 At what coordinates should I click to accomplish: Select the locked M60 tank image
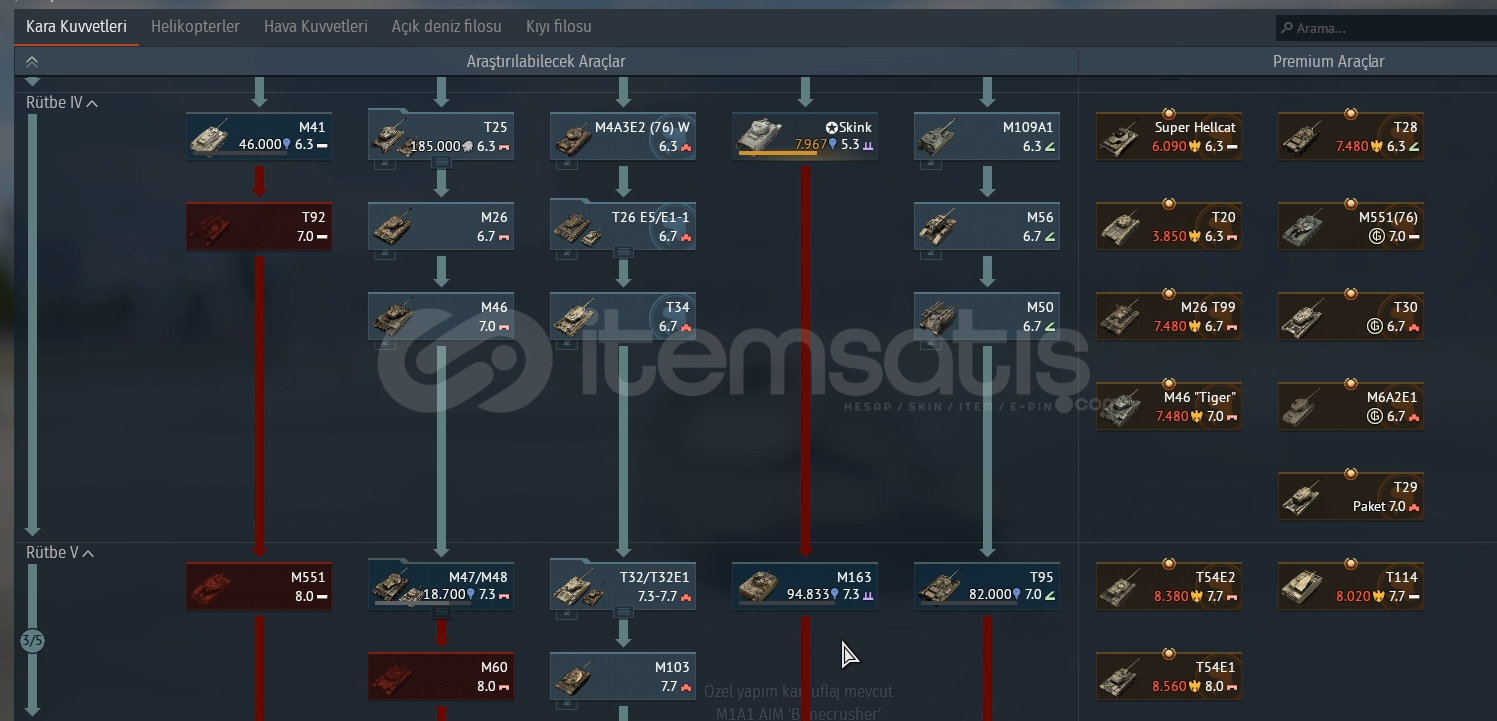point(394,678)
